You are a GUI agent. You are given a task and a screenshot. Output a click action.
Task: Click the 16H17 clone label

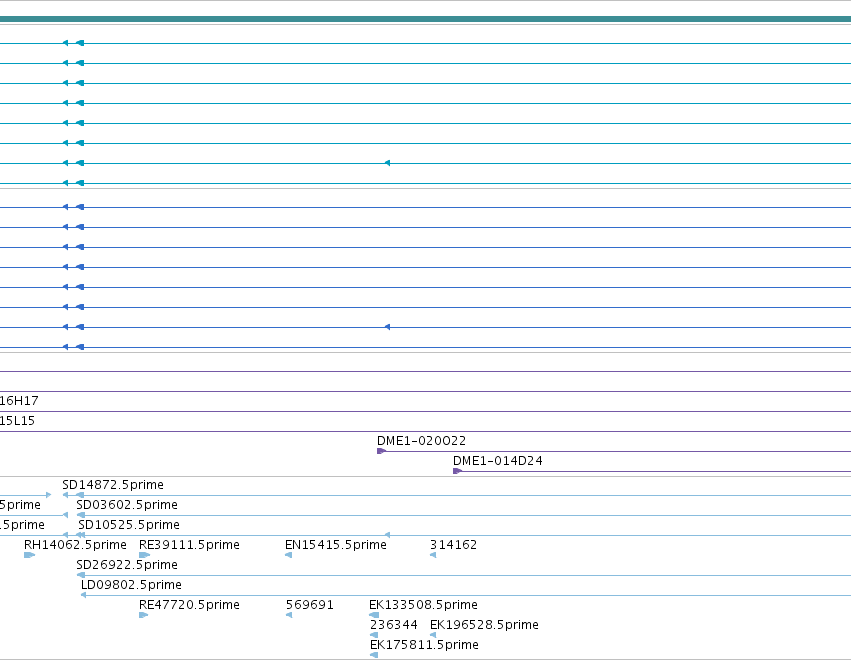(x=19, y=401)
